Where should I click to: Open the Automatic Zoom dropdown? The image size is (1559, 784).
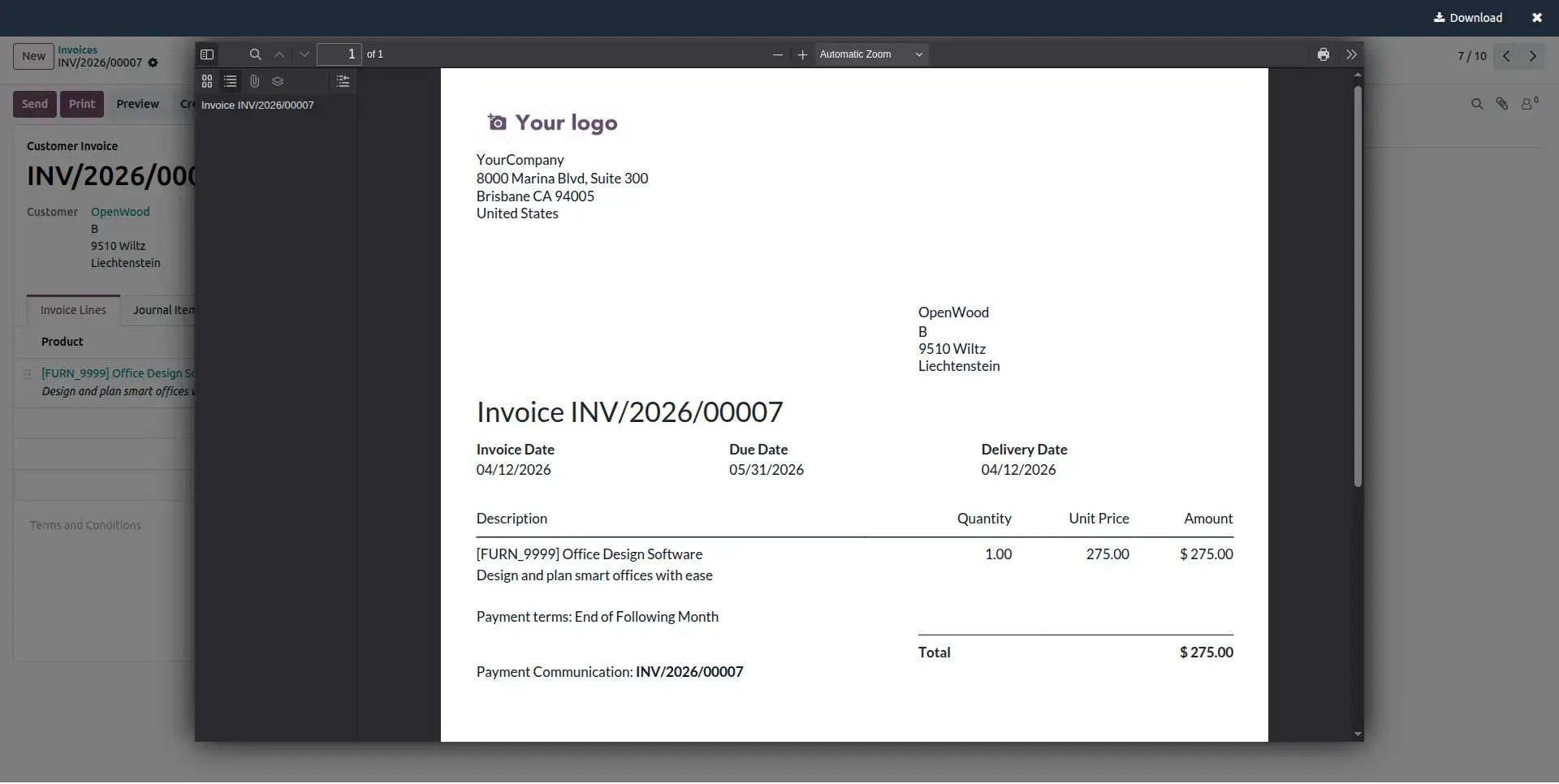[871, 54]
